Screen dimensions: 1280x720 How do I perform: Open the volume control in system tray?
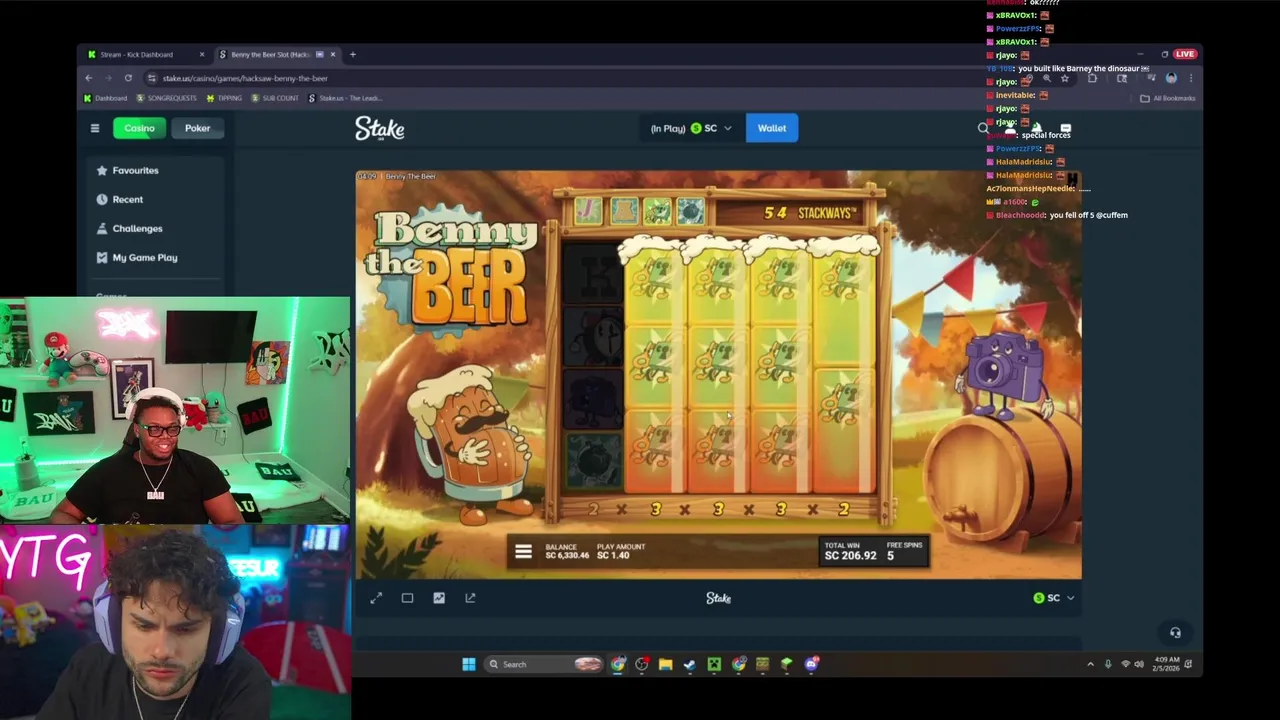pyautogui.click(x=1138, y=664)
